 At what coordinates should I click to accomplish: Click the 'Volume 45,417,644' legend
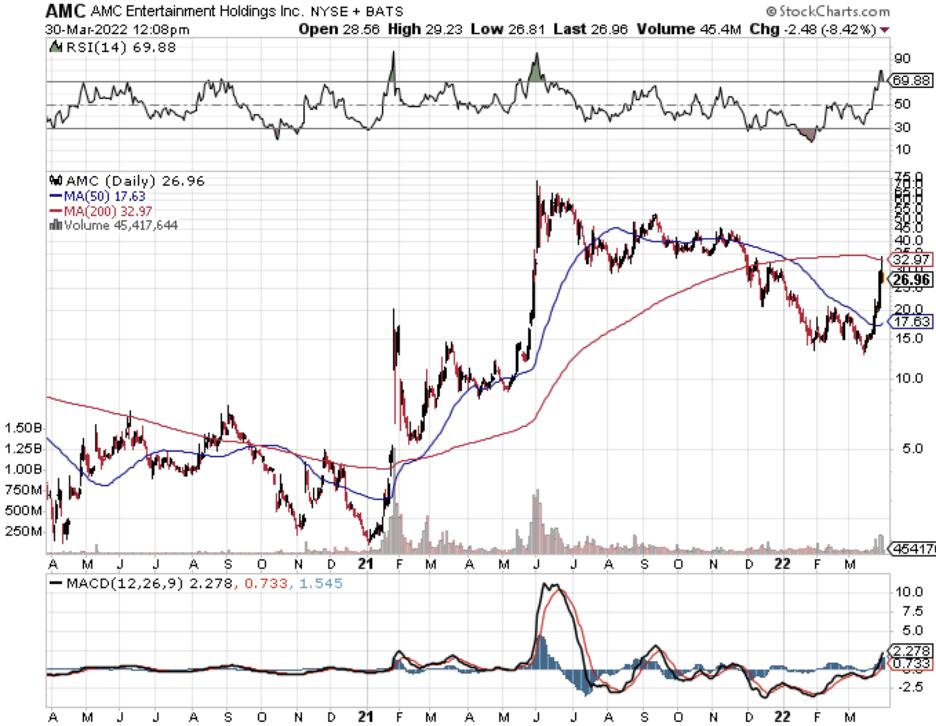121,225
